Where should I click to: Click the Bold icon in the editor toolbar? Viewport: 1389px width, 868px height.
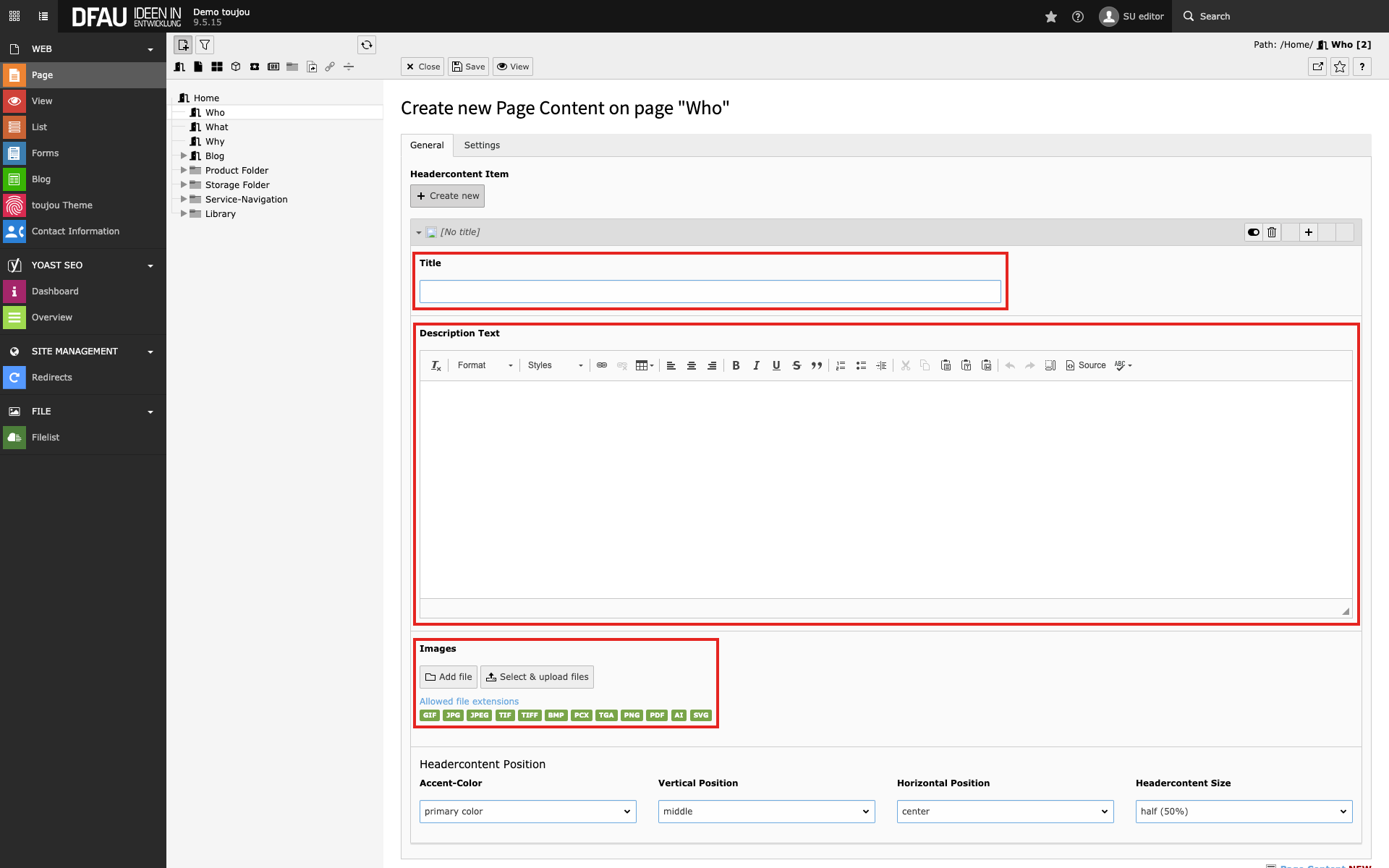tap(736, 365)
